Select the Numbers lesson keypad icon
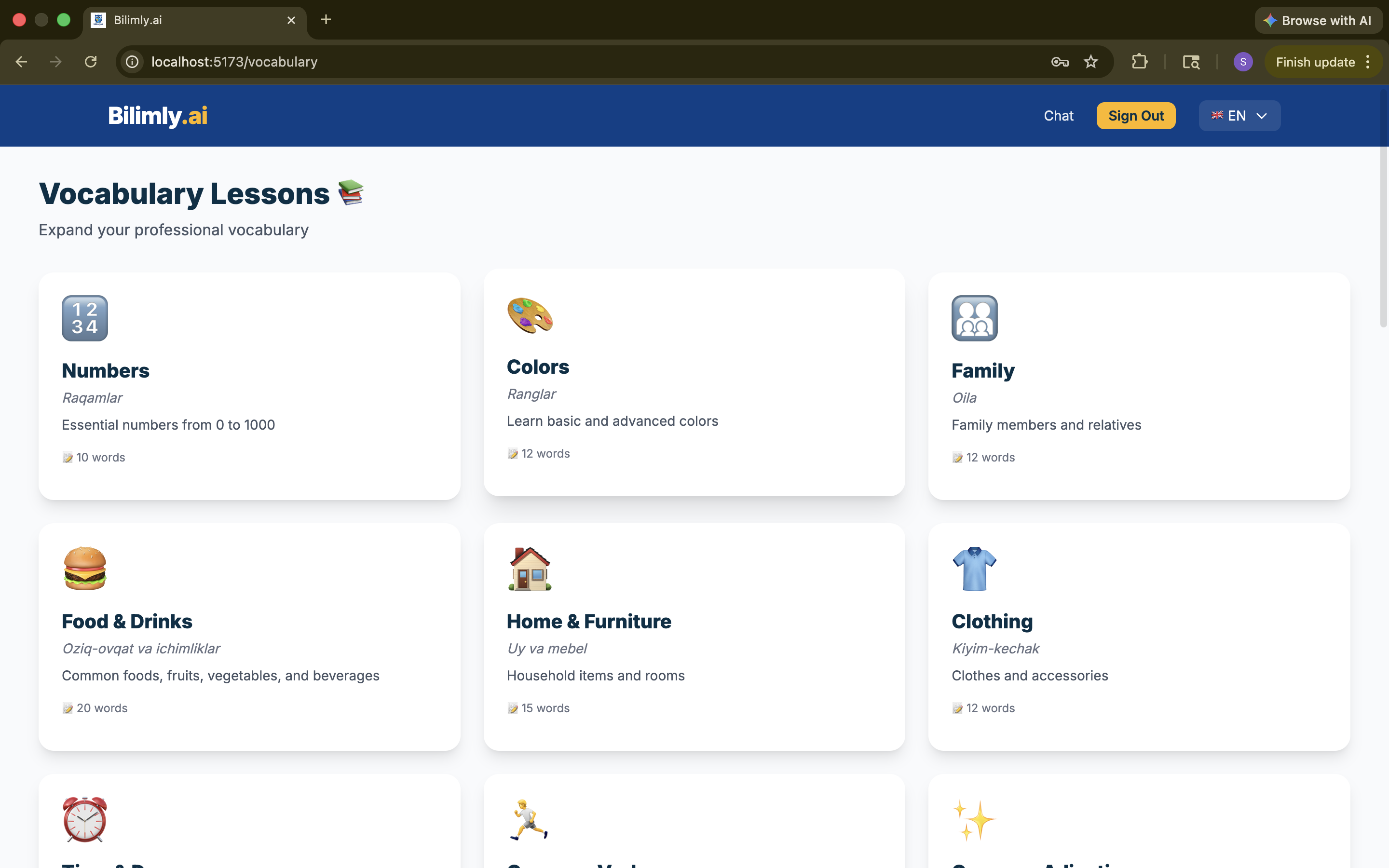This screenshot has height=868, width=1389. click(x=84, y=318)
